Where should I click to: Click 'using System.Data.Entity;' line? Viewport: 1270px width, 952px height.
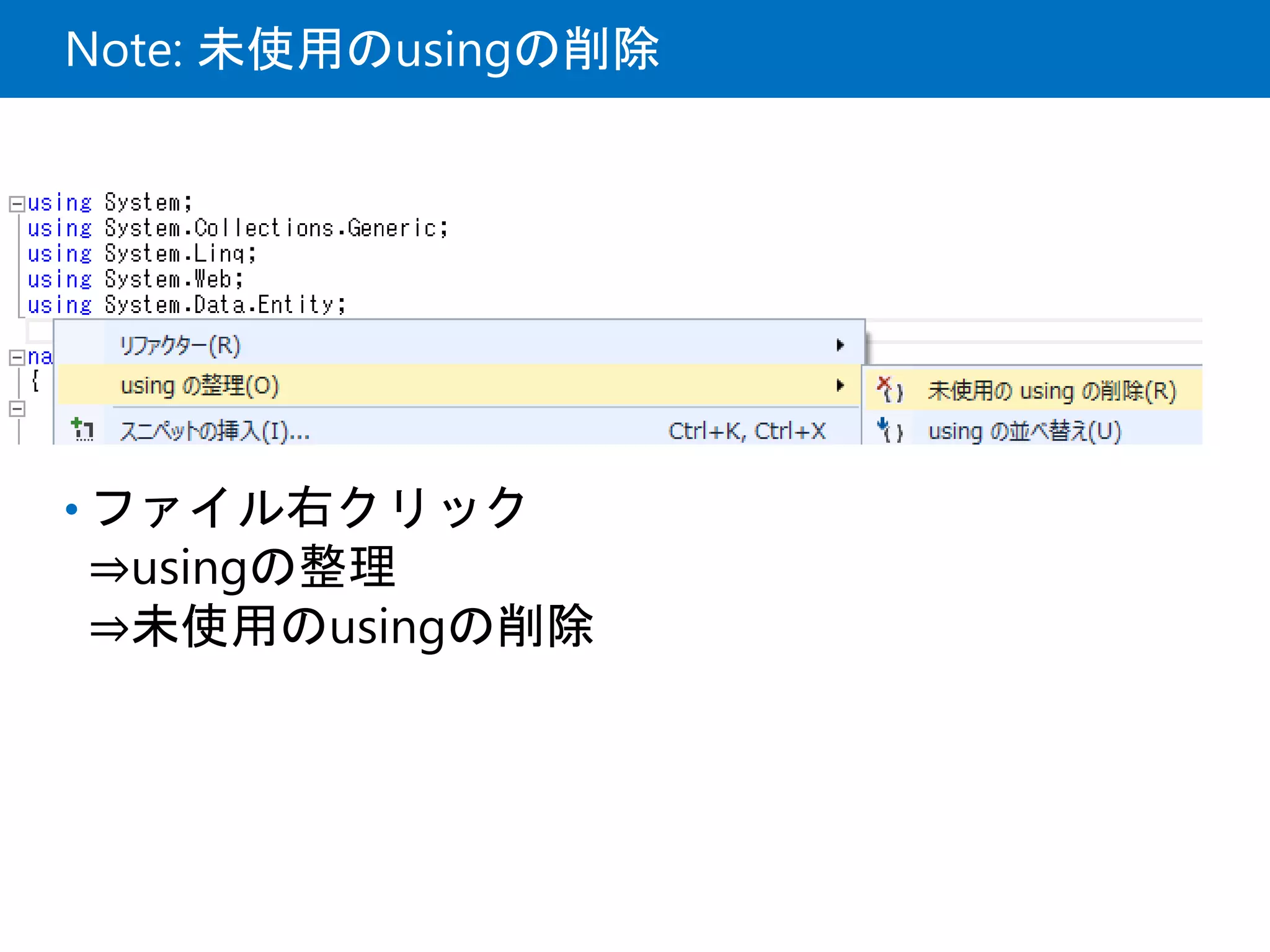[x=187, y=306]
